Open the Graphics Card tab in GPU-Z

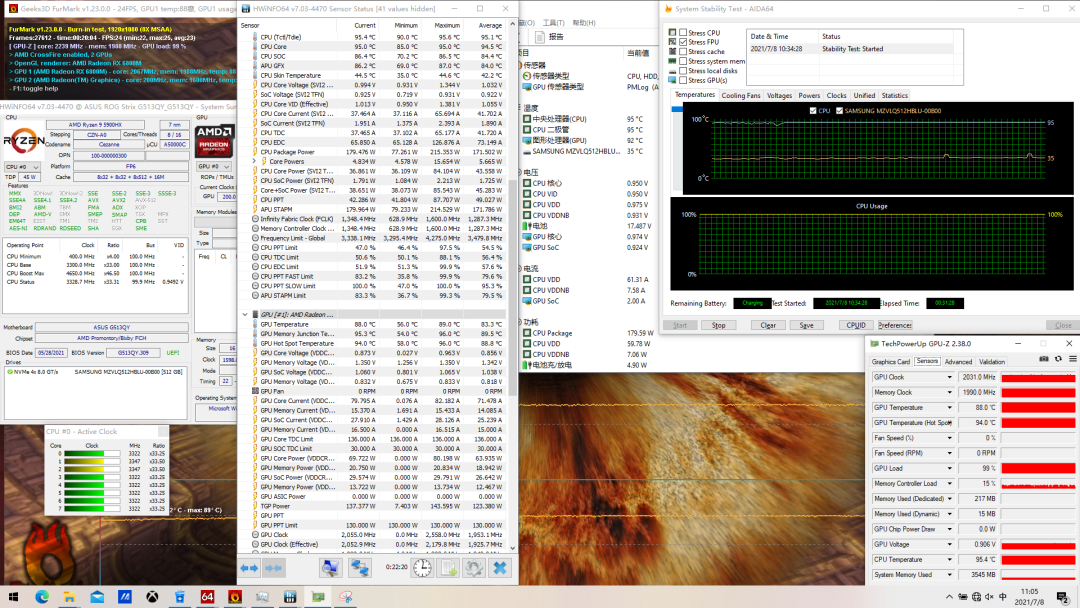[891, 362]
